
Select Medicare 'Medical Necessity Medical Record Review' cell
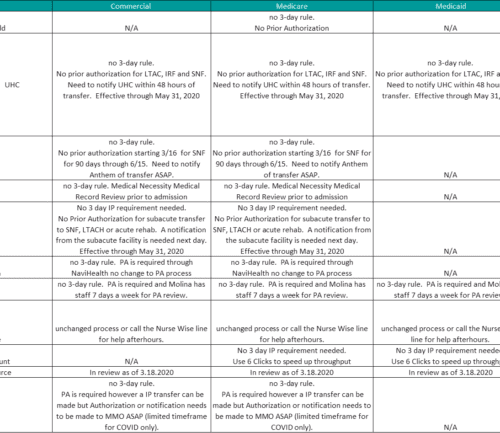(292, 191)
